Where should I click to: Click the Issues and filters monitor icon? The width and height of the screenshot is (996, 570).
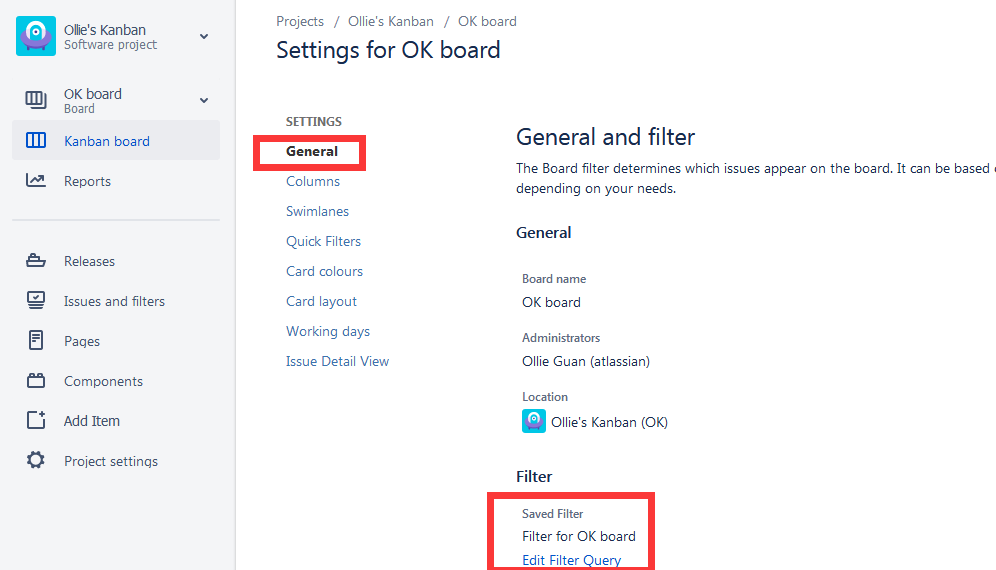36,300
